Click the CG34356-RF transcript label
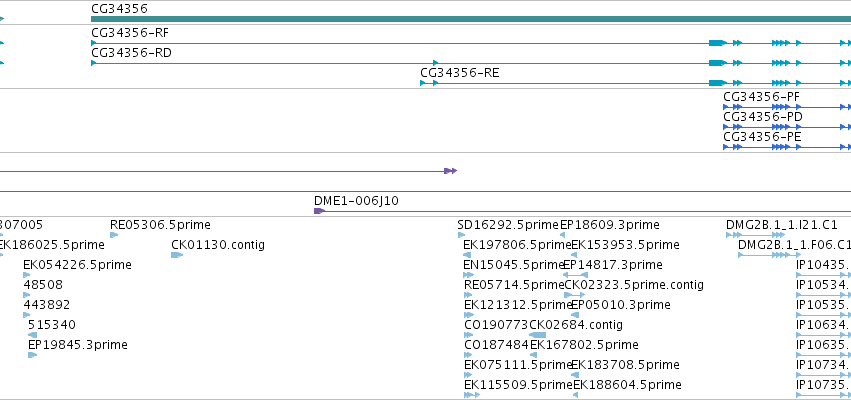 coord(130,33)
